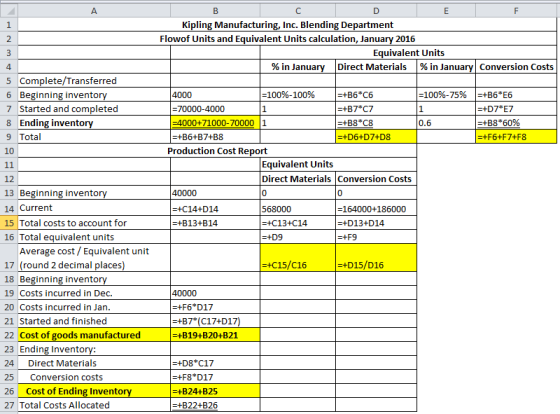The height and width of the screenshot is (414, 560).
Task: Select column E header
Action: 446,11
